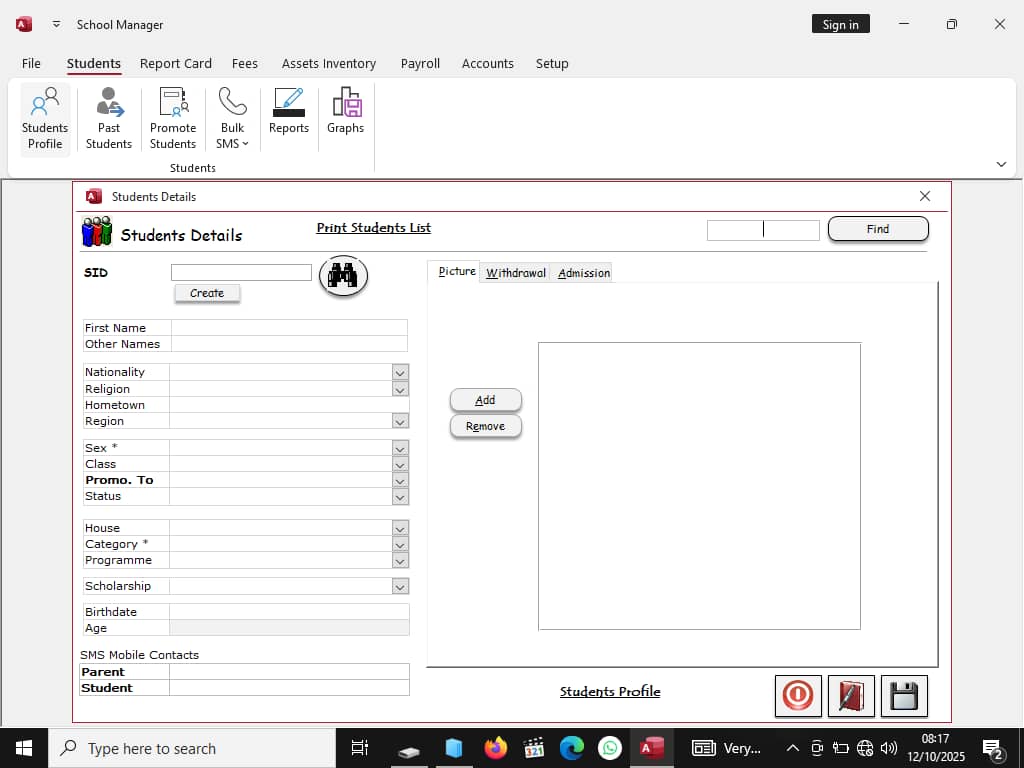Click into the First Name field
Viewport: 1024px width, 768px height.
coord(289,328)
